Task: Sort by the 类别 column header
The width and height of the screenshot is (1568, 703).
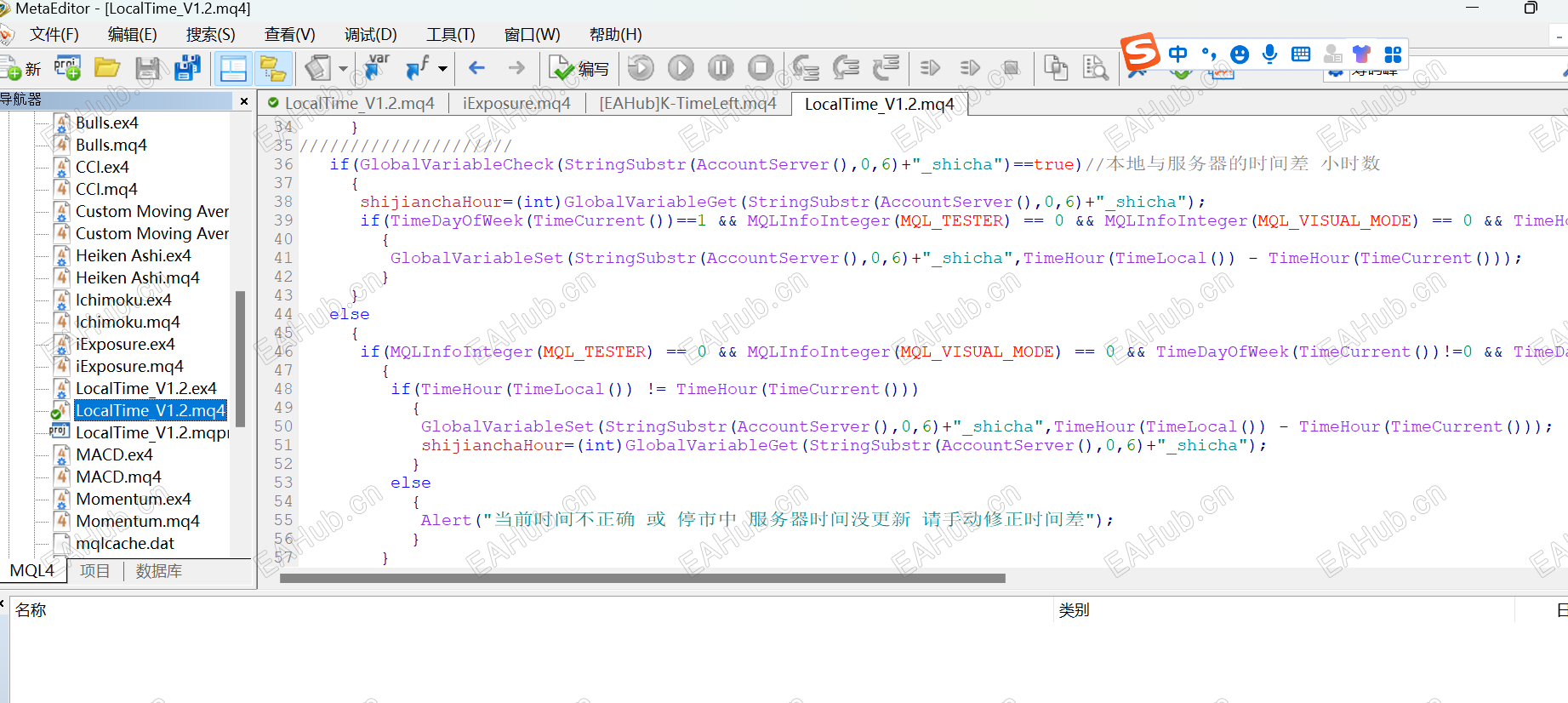Action: tap(1074, 610)
